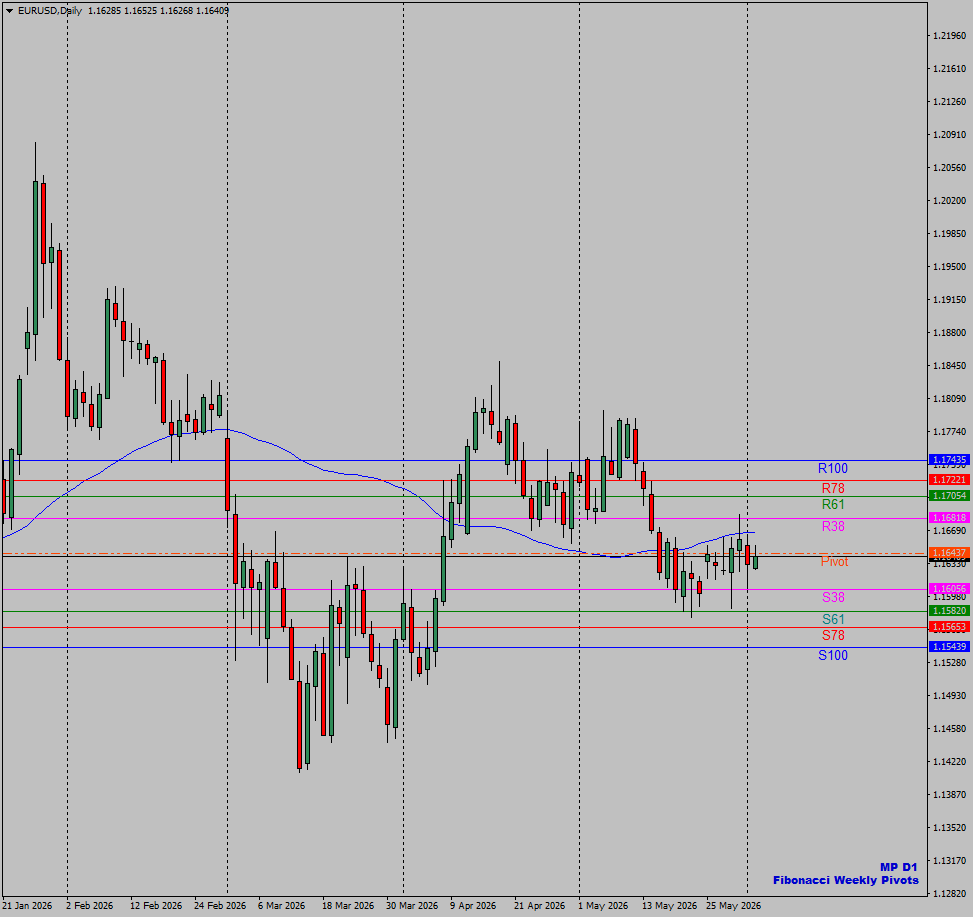Select the R38 resistance label
This screenshot has height=917, width=973.
click(x=833, y=526)
